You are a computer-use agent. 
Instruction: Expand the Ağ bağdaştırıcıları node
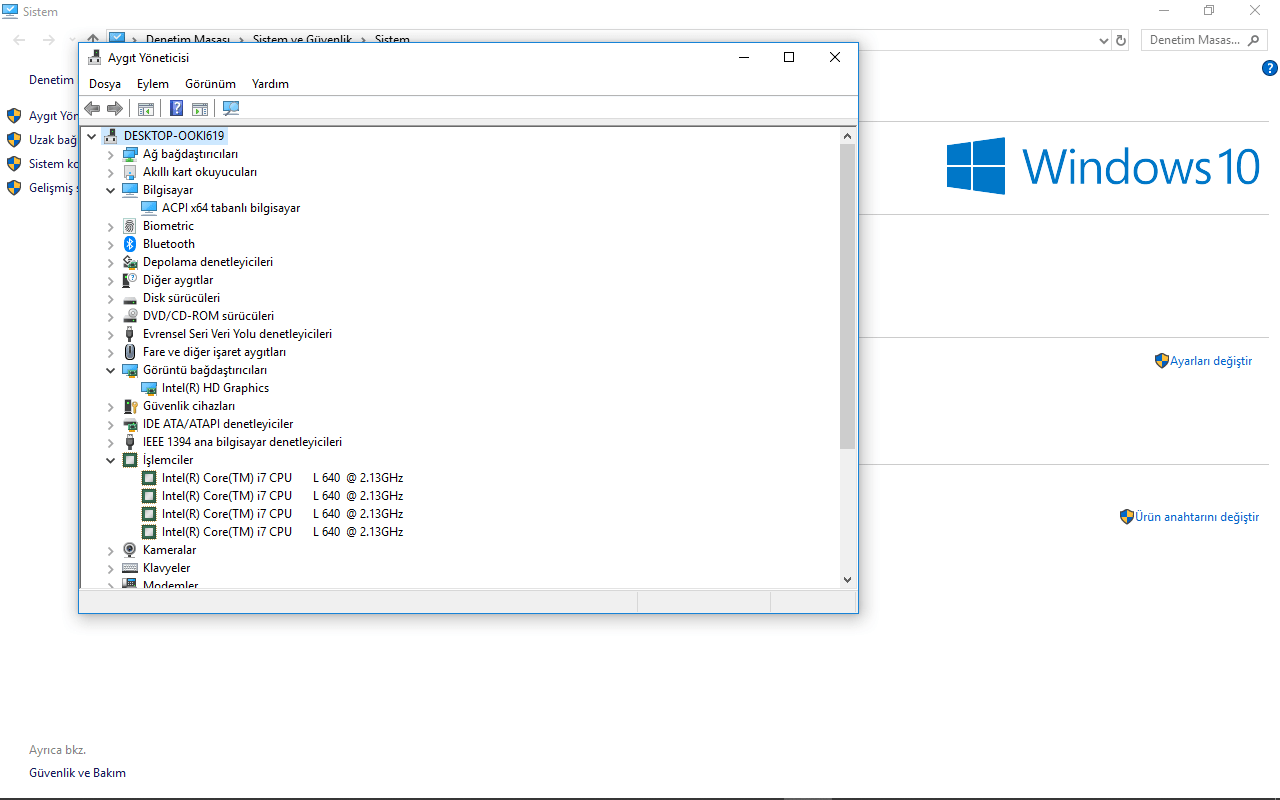[x=111, y=154]
